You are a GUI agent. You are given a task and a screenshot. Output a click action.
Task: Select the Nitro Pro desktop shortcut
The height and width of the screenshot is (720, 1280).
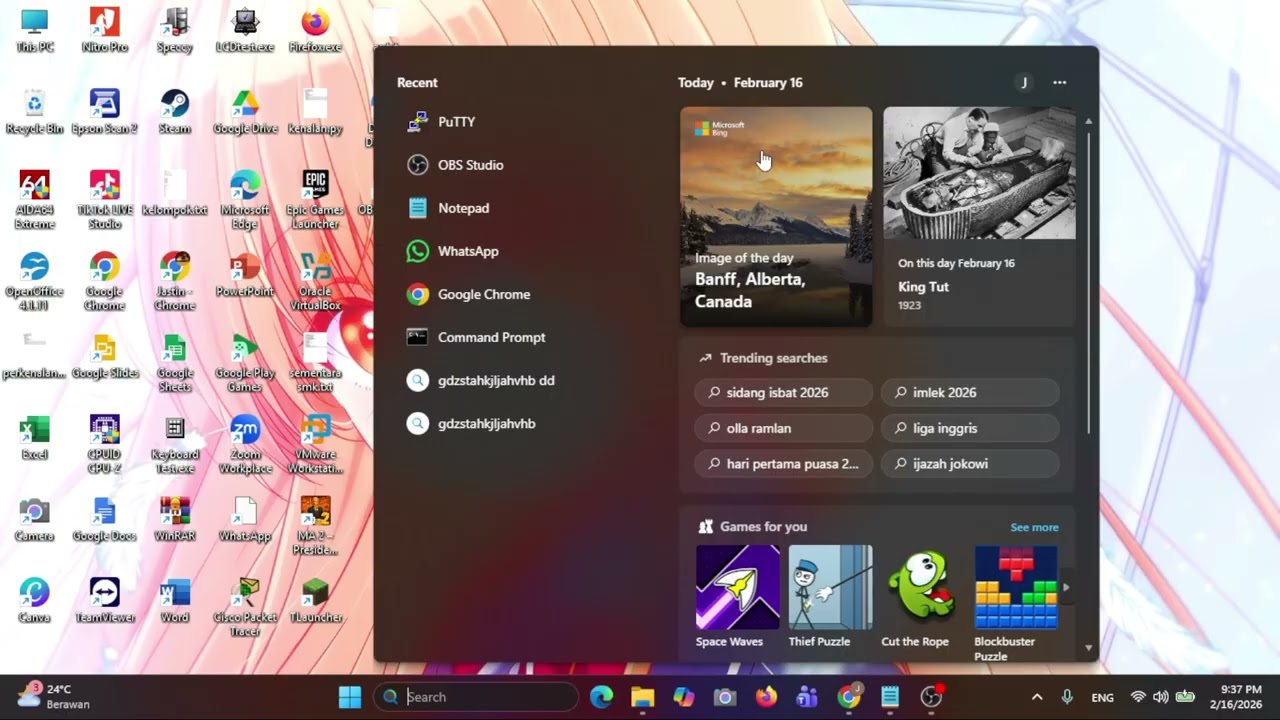(104, 31)
